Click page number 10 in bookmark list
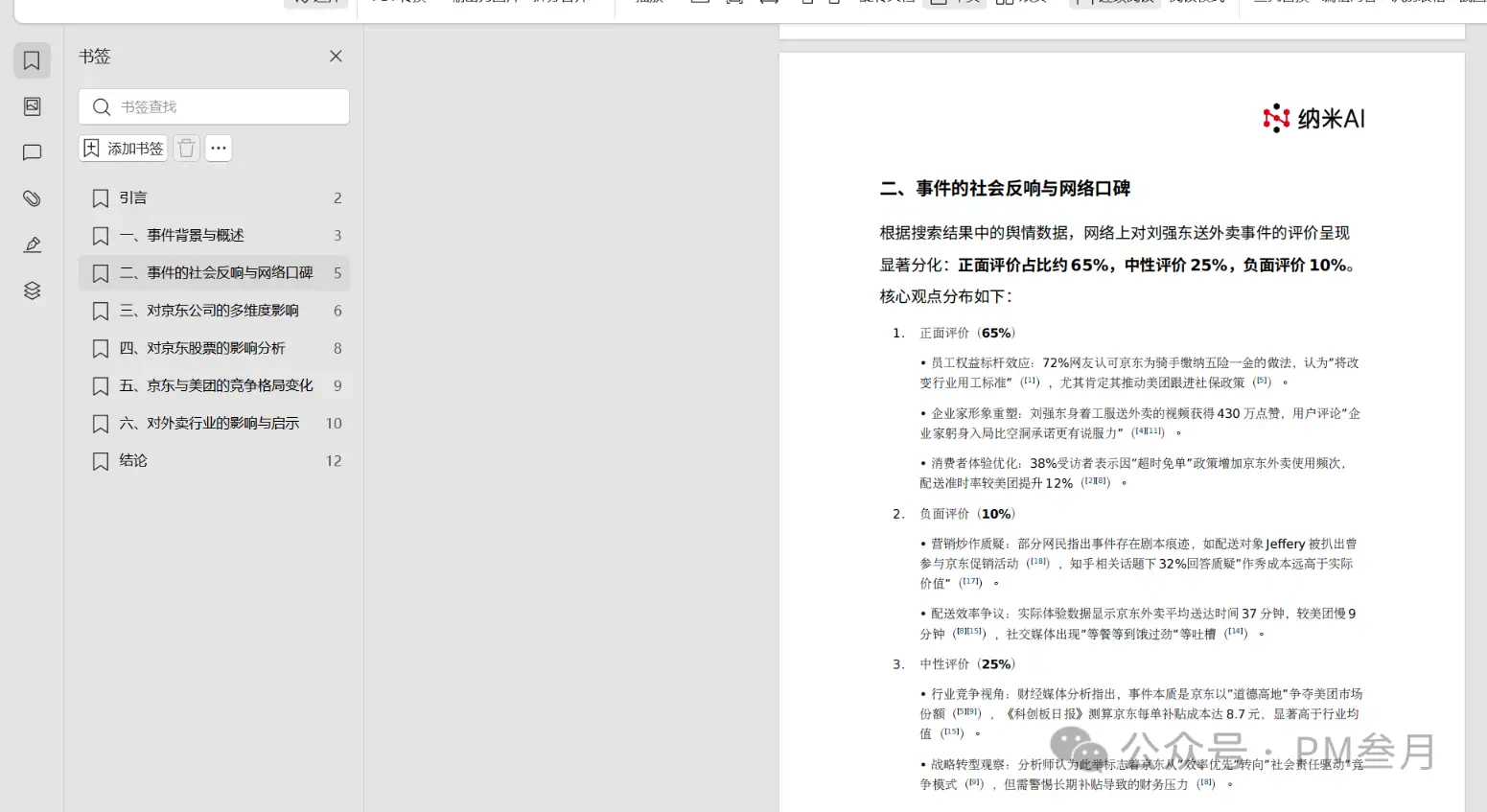 coord(334,424)
